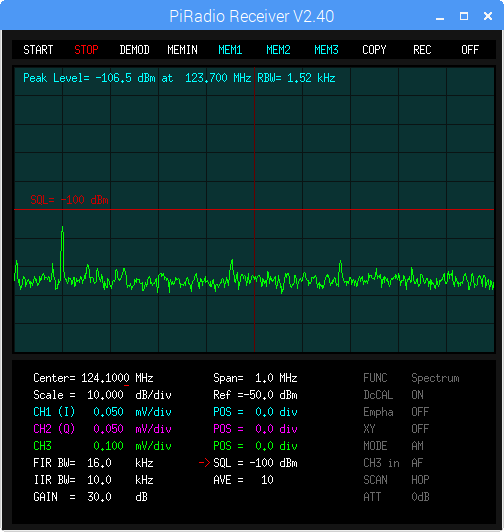
Task: Click the START button
Action: [38, 50]
